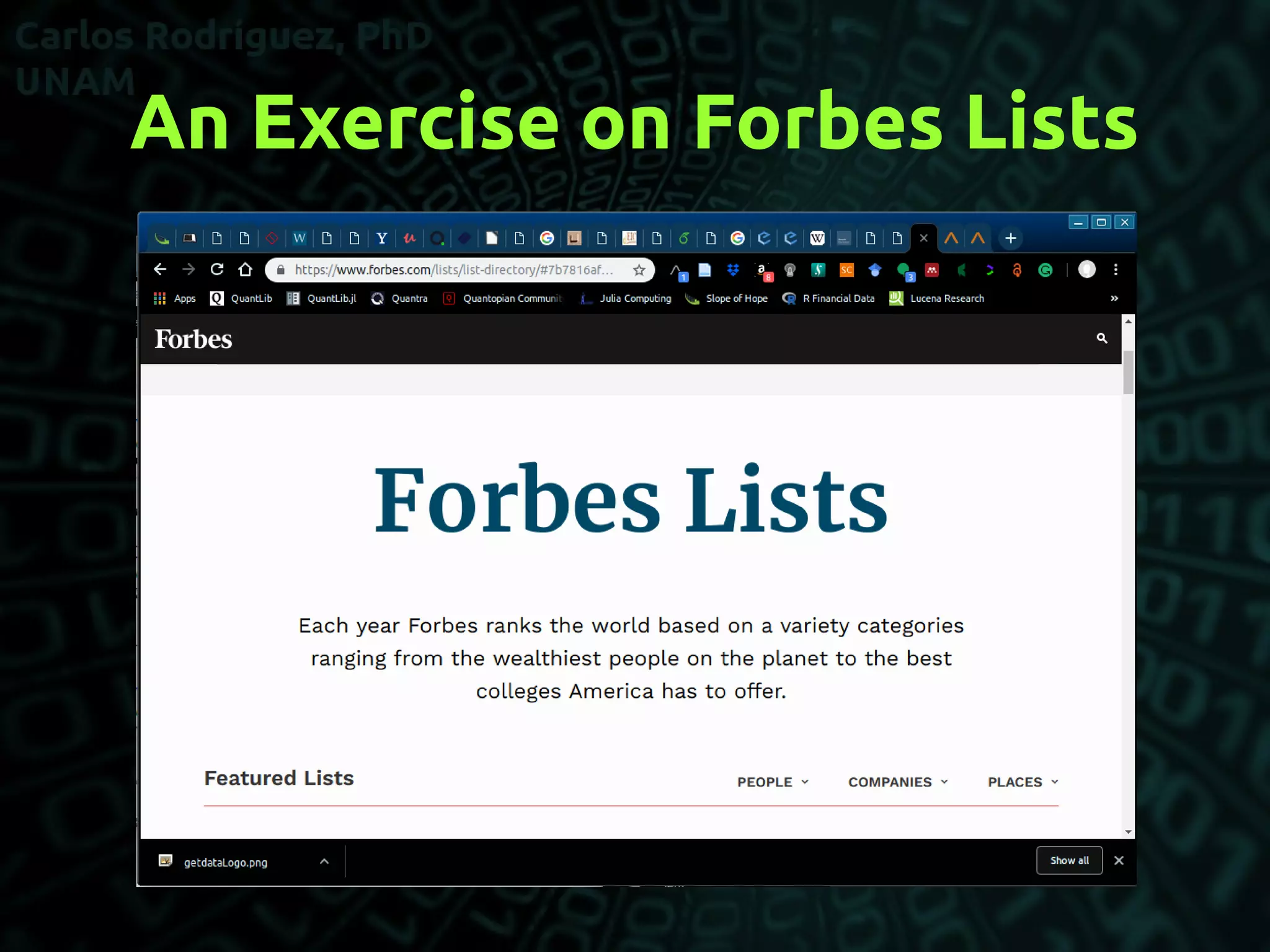Open the Apps bookmark shortcut
The height and width of the screenshot is (952, 1270).
[174, 298]
